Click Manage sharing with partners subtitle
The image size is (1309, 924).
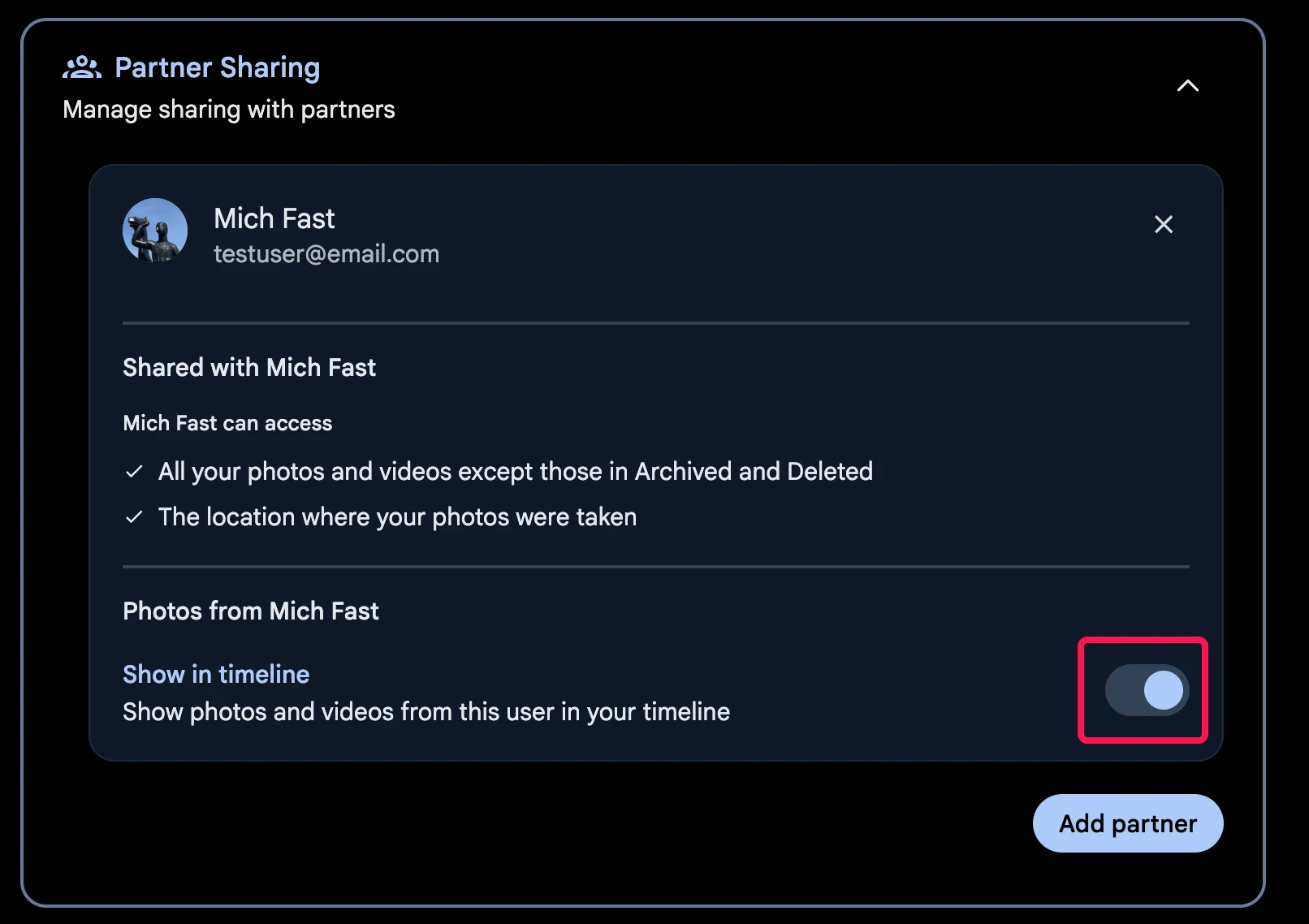[x=229, y=110]
